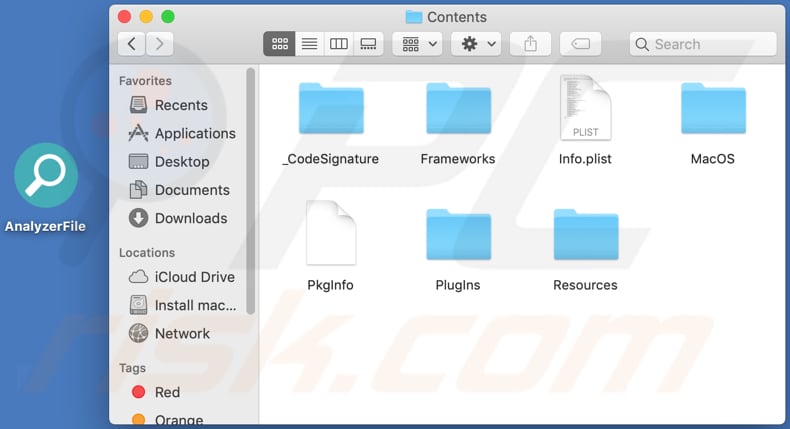Close the Contents Finder window

coord(124,17)
